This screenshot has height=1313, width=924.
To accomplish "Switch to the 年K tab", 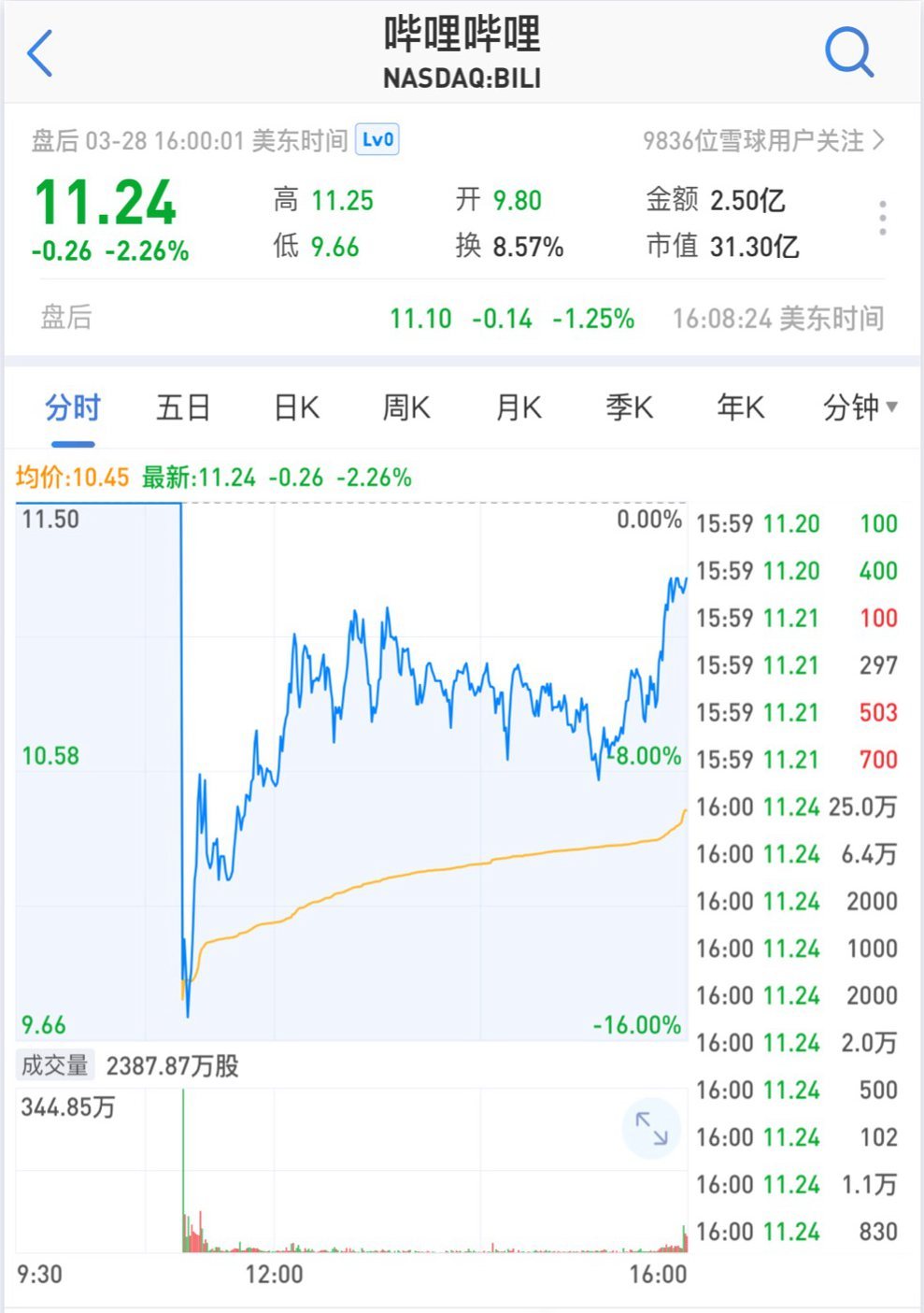I will click(x=740, y=408).
